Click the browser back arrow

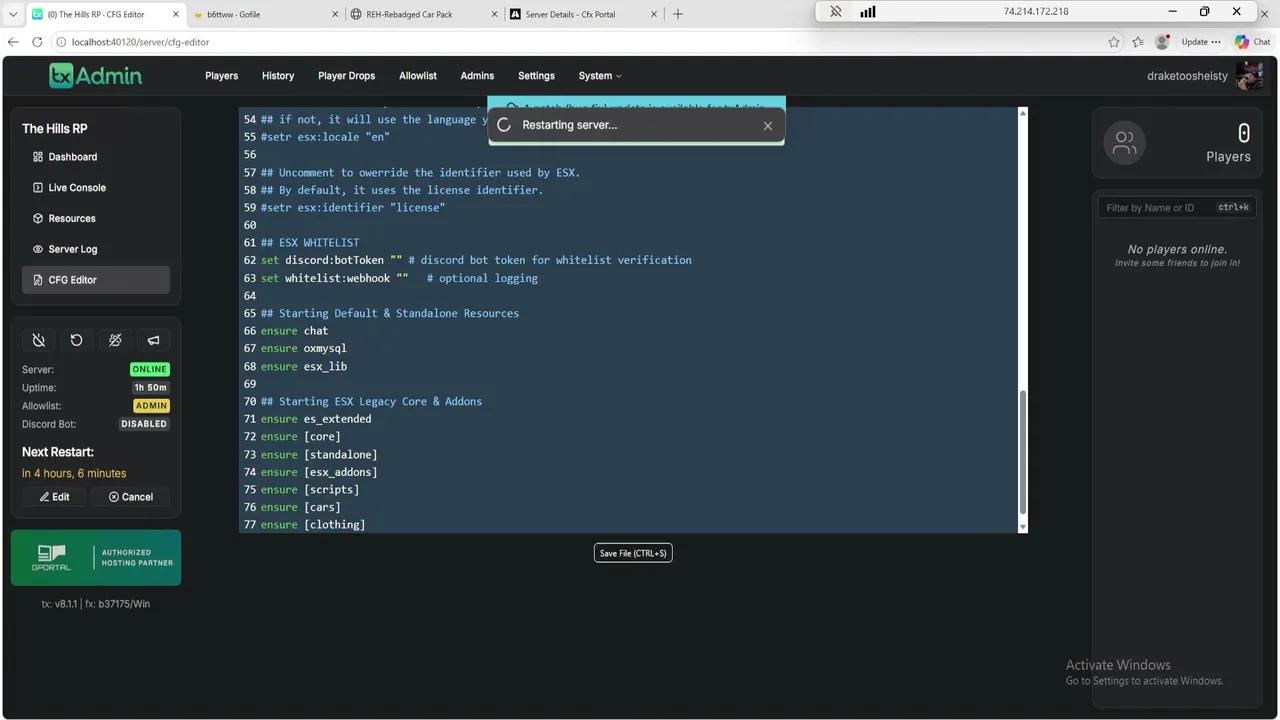pos(13,42)
